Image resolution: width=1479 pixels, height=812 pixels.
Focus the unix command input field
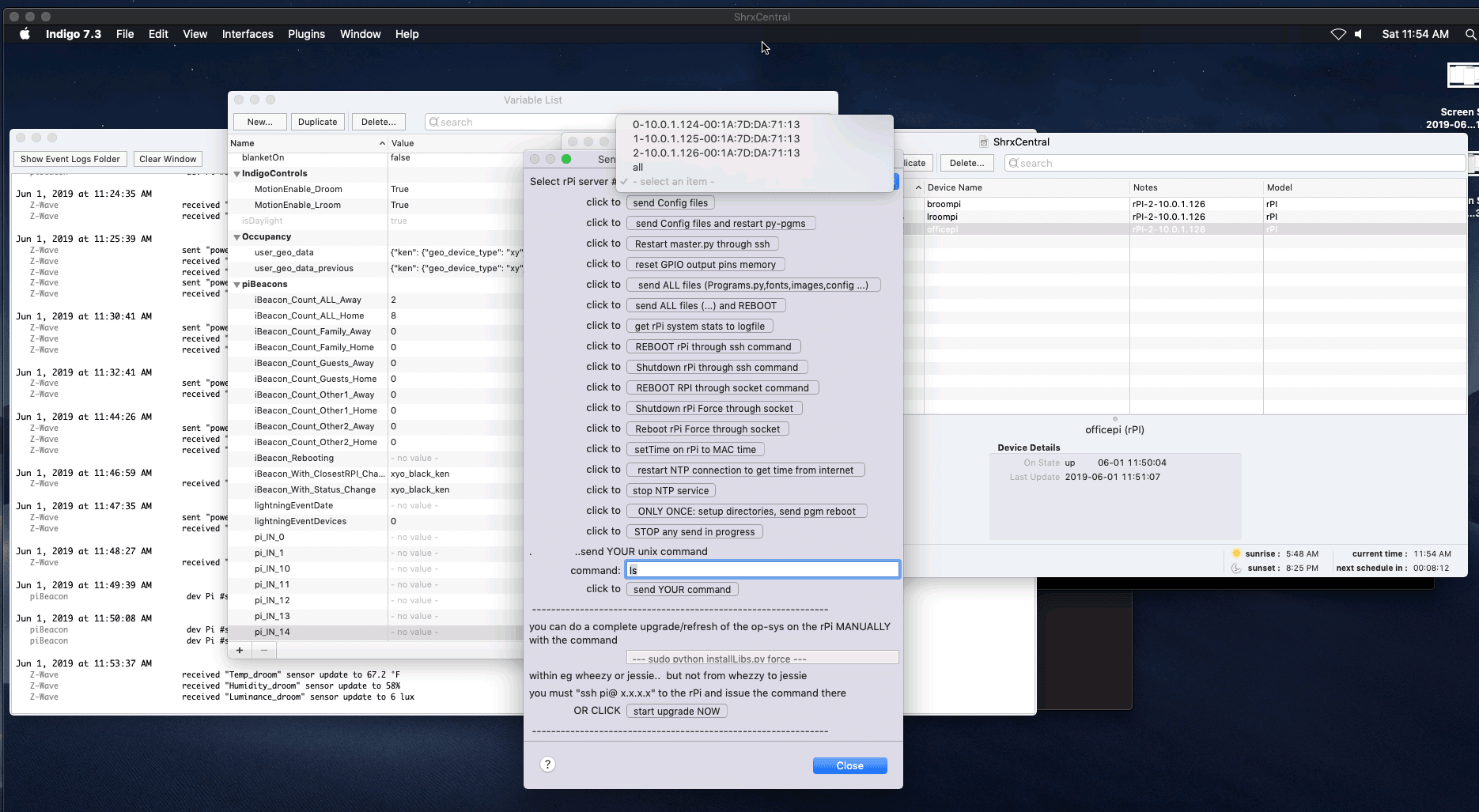pyautogui.click(x=762, y=570)
